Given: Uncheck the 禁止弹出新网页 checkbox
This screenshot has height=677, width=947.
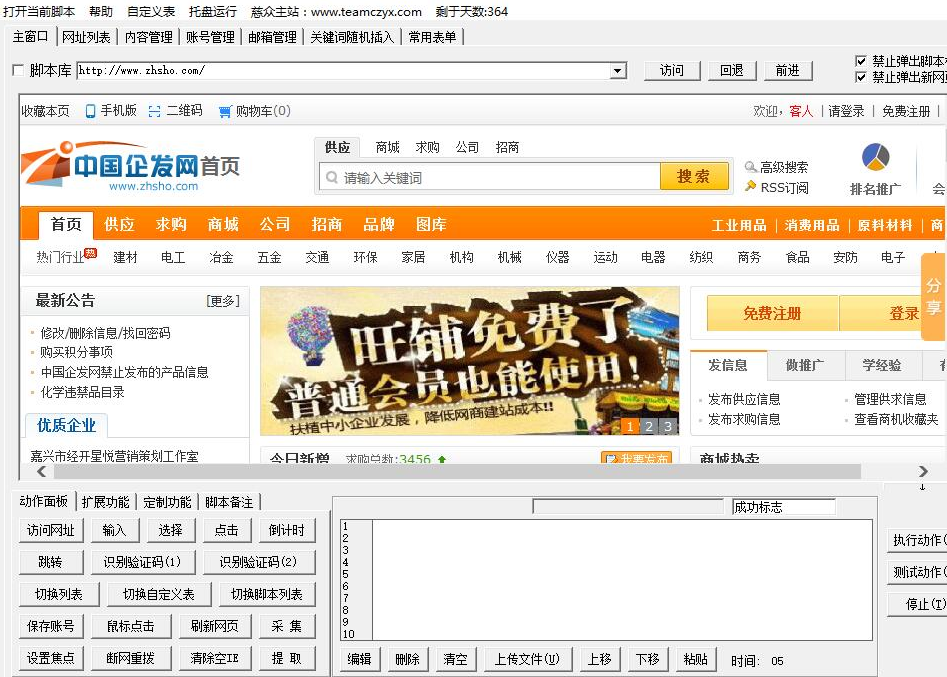Looking at the screenshot, I should pos(861,77).
